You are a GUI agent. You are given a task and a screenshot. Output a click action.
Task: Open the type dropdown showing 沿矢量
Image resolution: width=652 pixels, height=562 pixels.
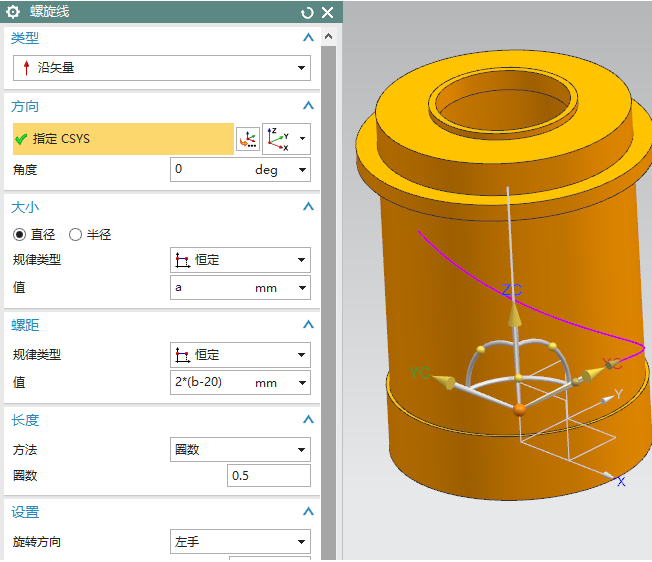pyautogui.click(x=161, y=68)
